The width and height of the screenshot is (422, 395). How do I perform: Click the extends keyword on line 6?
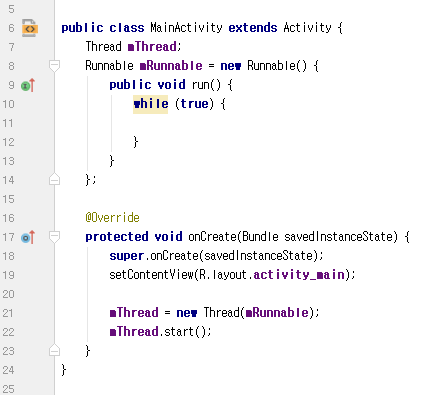pyautogui.click(x=253, y=28)
